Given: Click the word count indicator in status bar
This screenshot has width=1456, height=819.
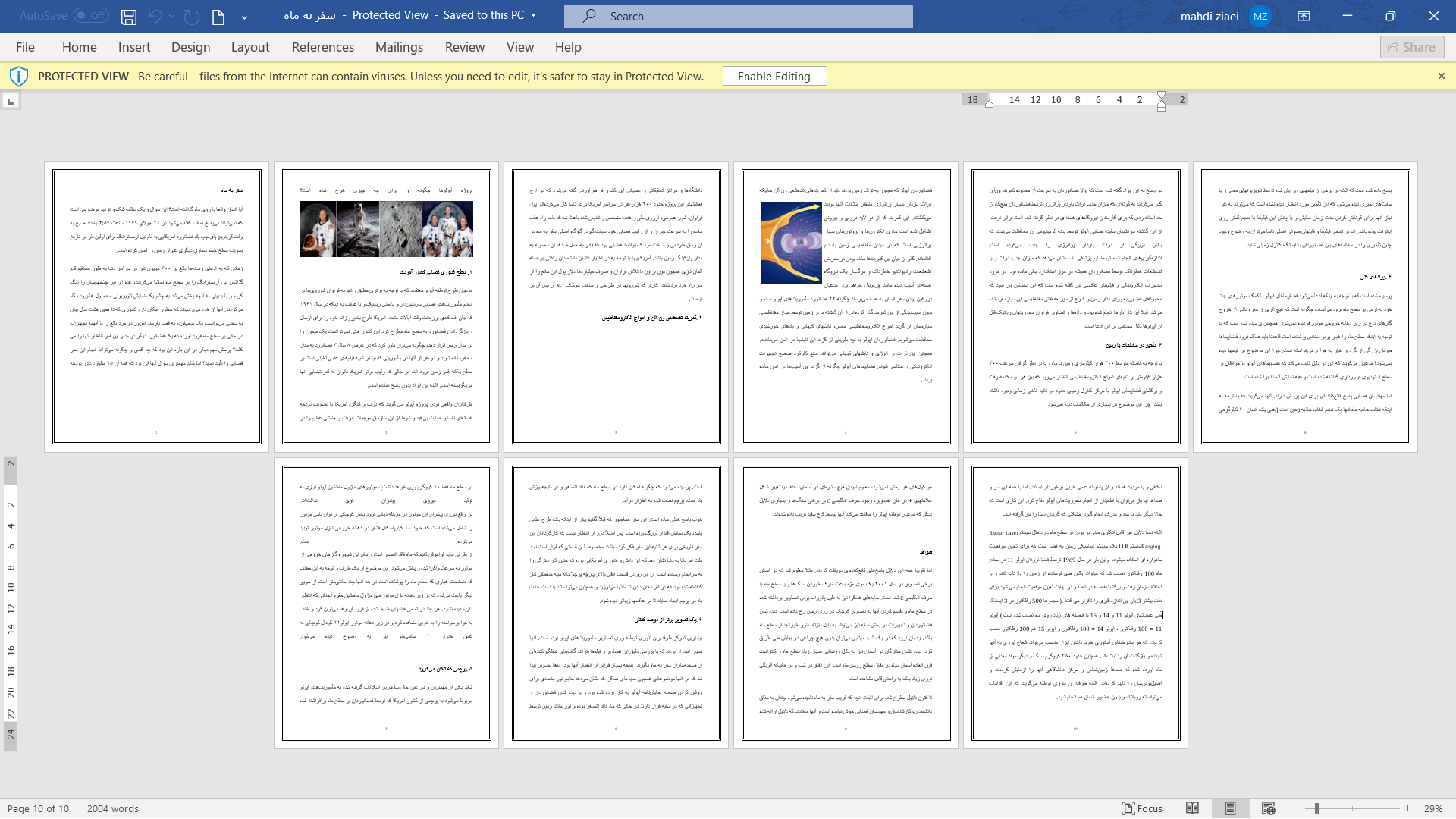Looking at the screenshot, I should (112, 808).
